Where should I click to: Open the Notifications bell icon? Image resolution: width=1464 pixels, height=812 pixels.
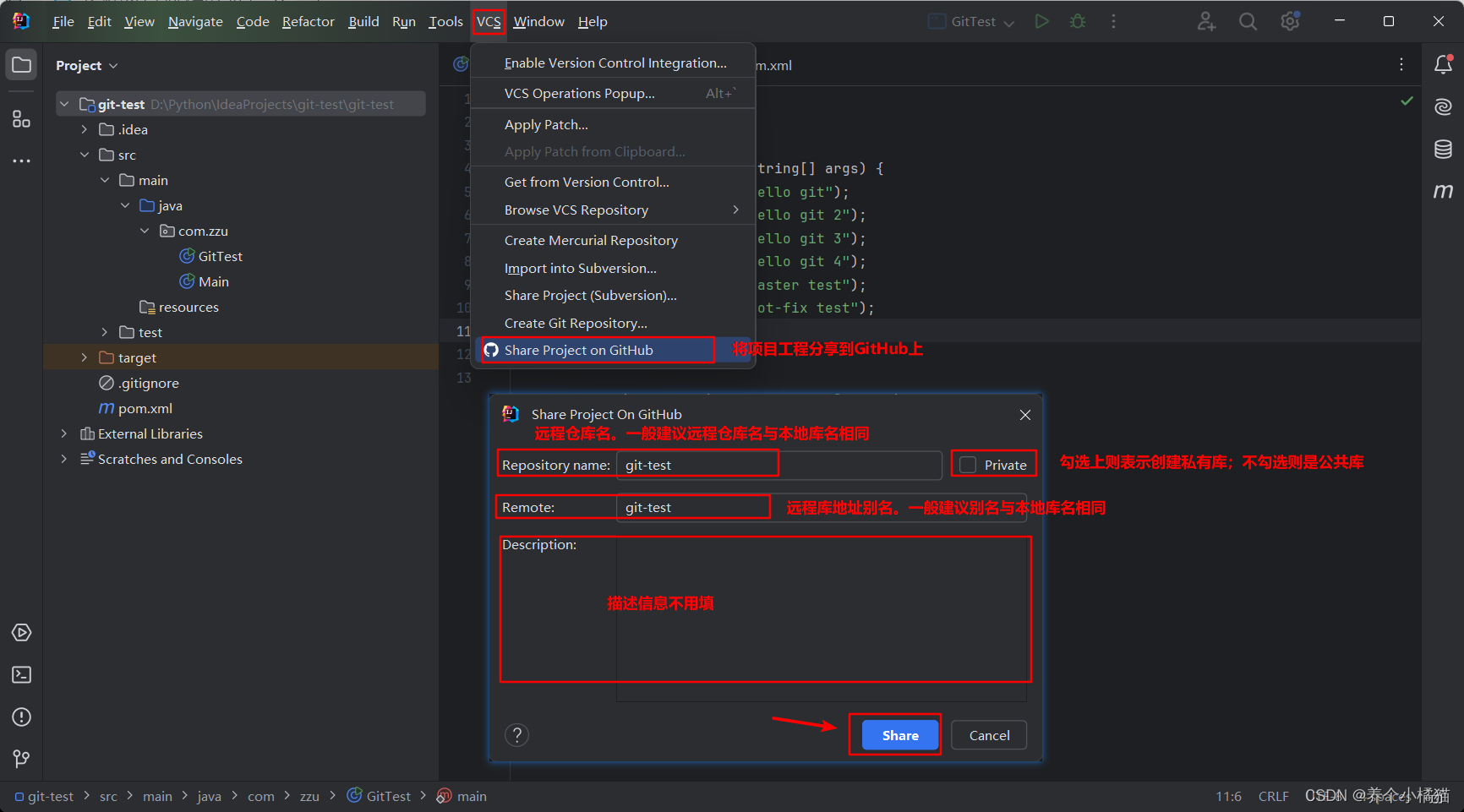pos(1444,64)
